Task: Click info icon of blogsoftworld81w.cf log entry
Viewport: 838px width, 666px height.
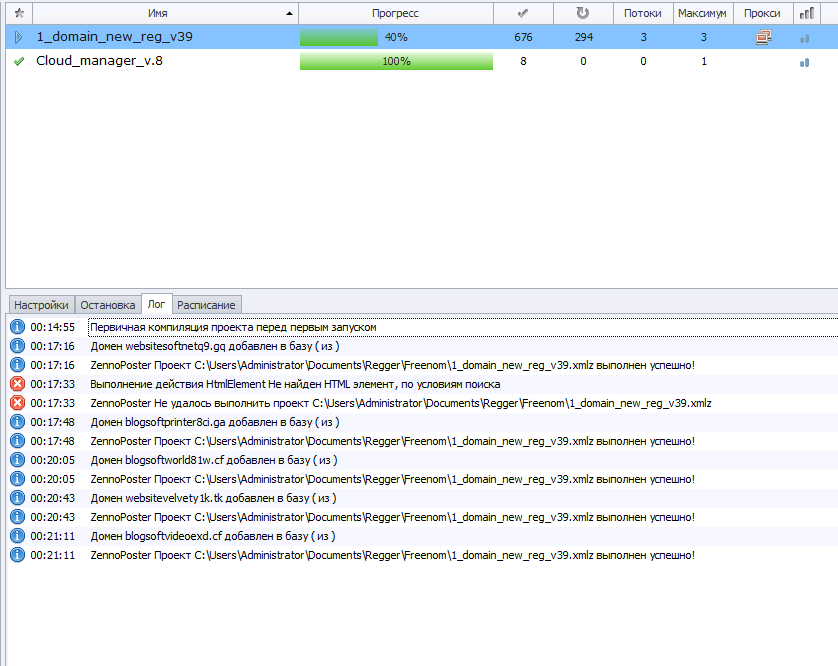Action: 17,460
